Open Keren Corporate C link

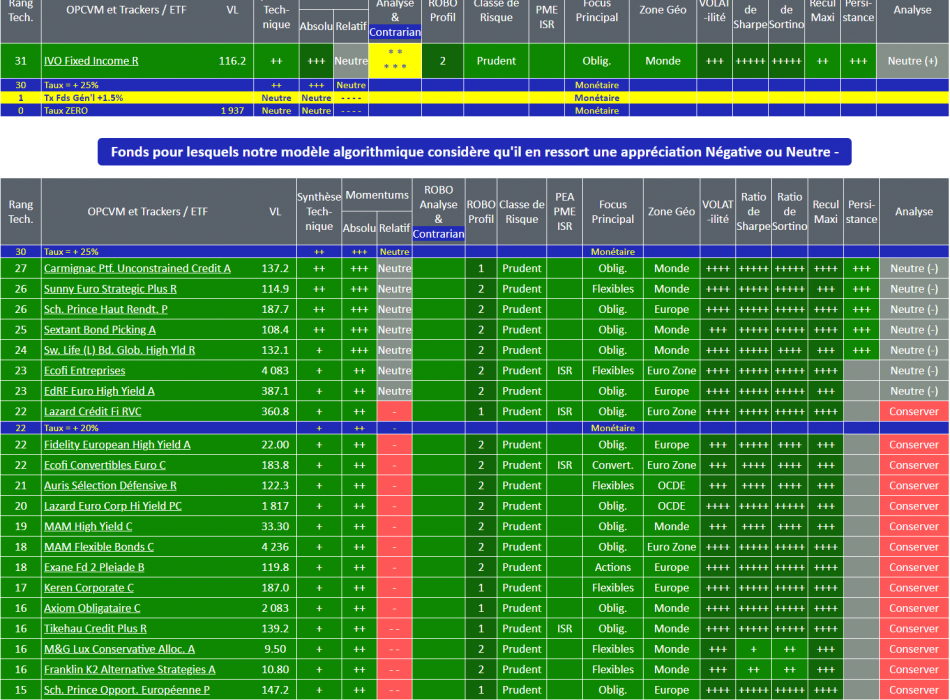click(x=88, y=588)
